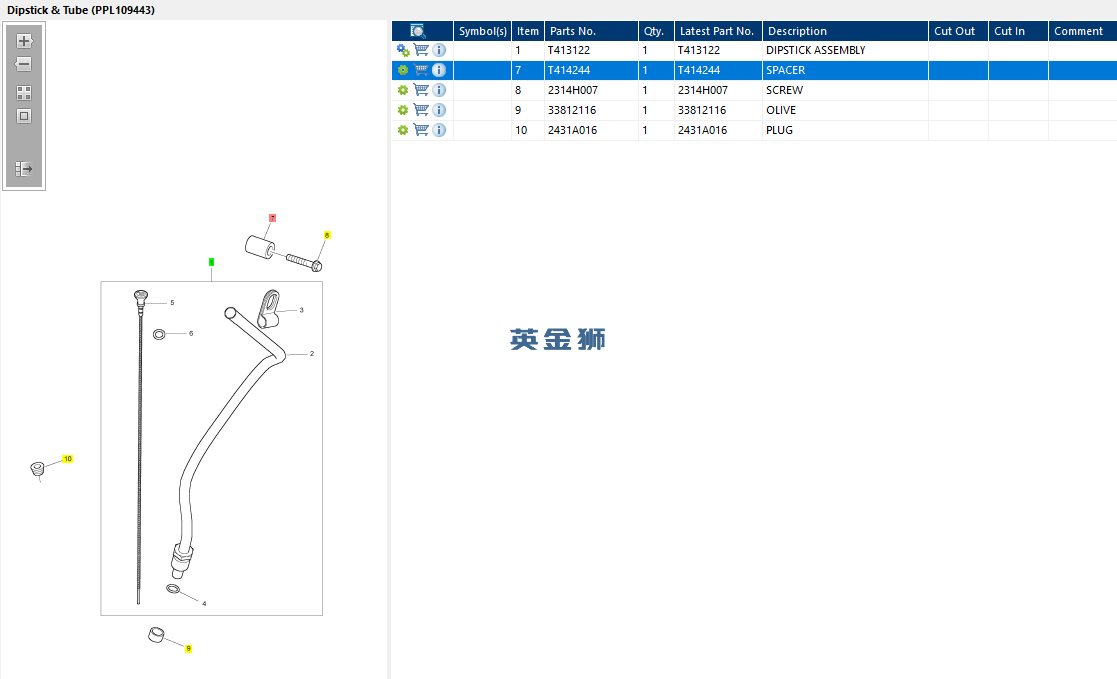Add DIPSTICK ASSEMBLY to cart
Image resolution: width=1117 pixels, height=679 pixels.
(421, 50)
